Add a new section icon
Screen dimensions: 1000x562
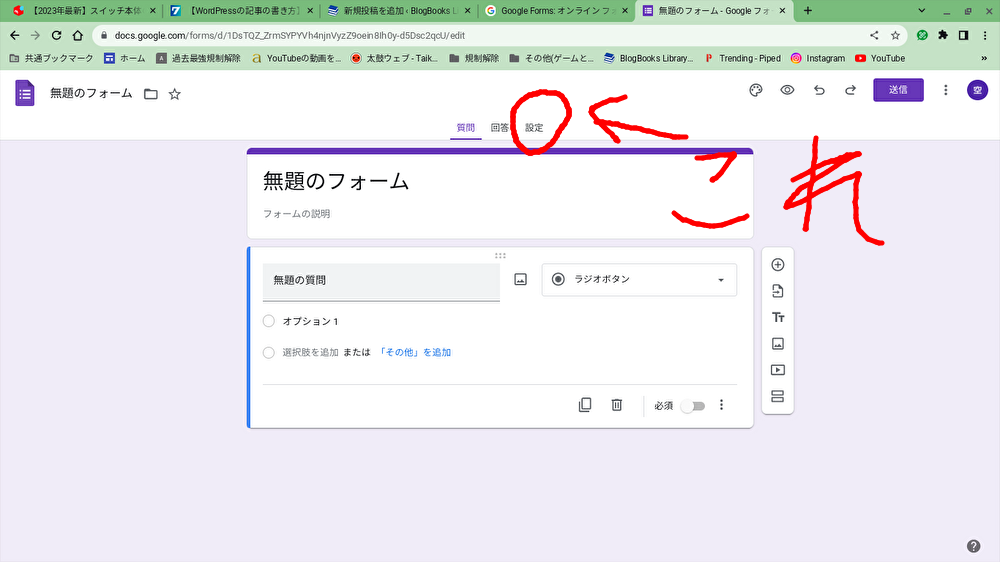[x=778, y=396]
